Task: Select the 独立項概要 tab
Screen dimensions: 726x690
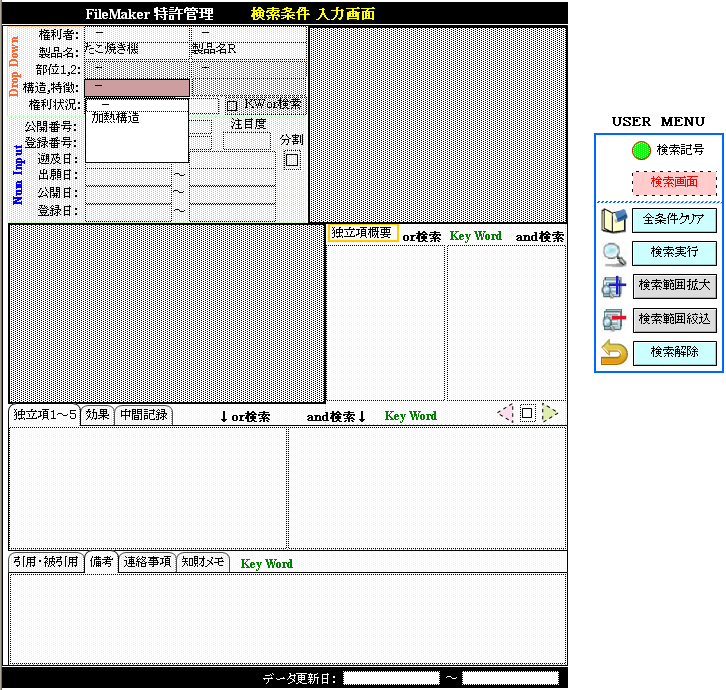Action: [363, 233]
